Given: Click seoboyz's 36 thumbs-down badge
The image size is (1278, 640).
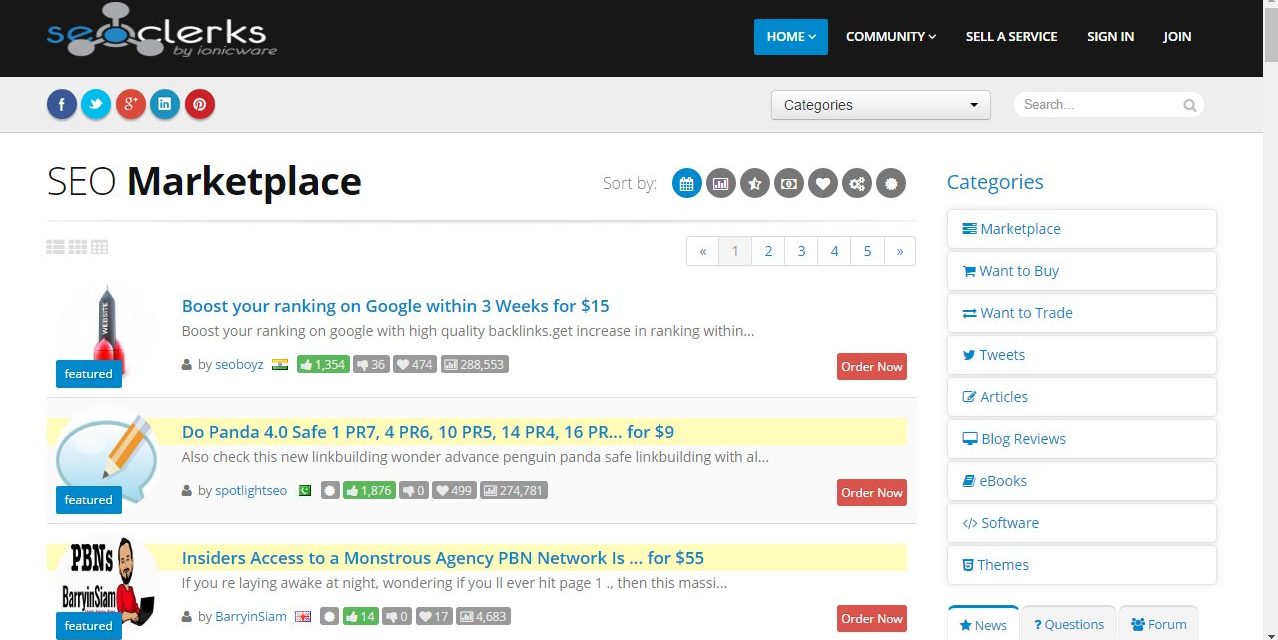Looking at the screenshot, I should pyautogui.click(x=371, y=365).
